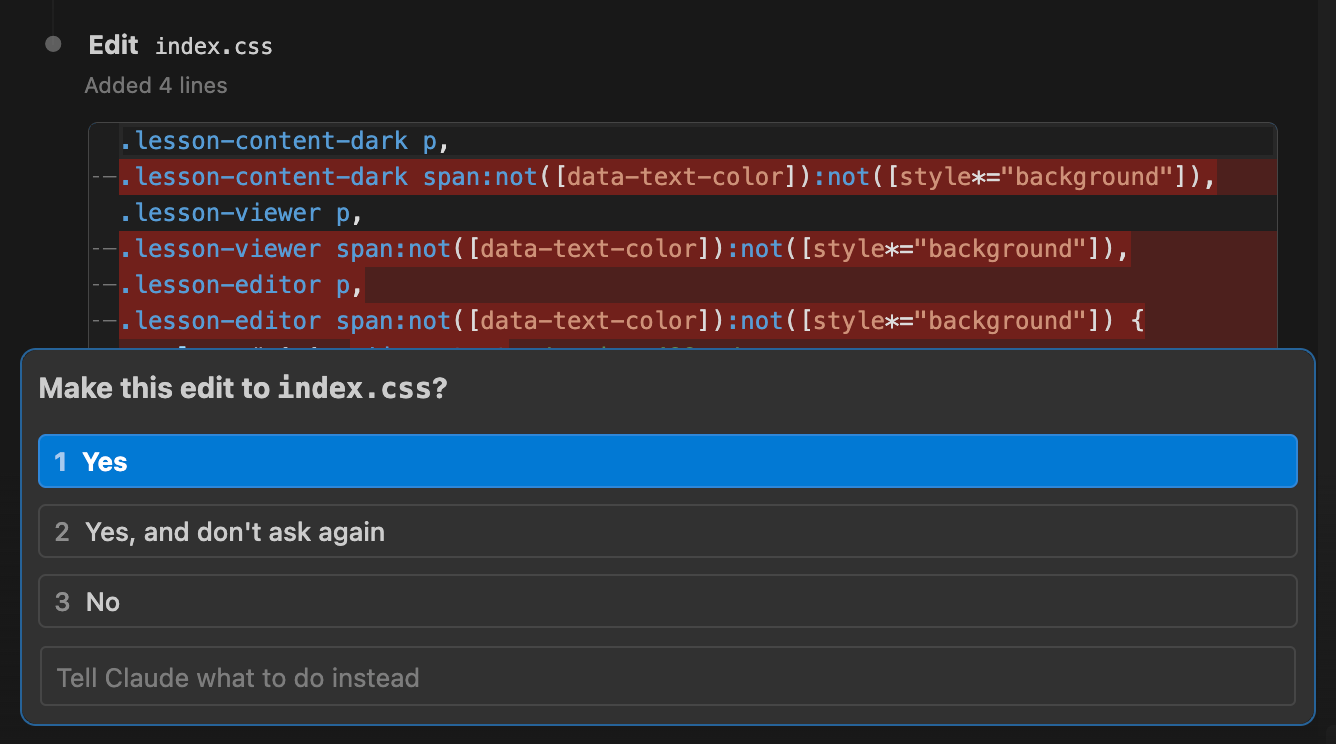1336x744 pixels.
Task: Click the bold "Edit" label
Action: pos(113,45)
